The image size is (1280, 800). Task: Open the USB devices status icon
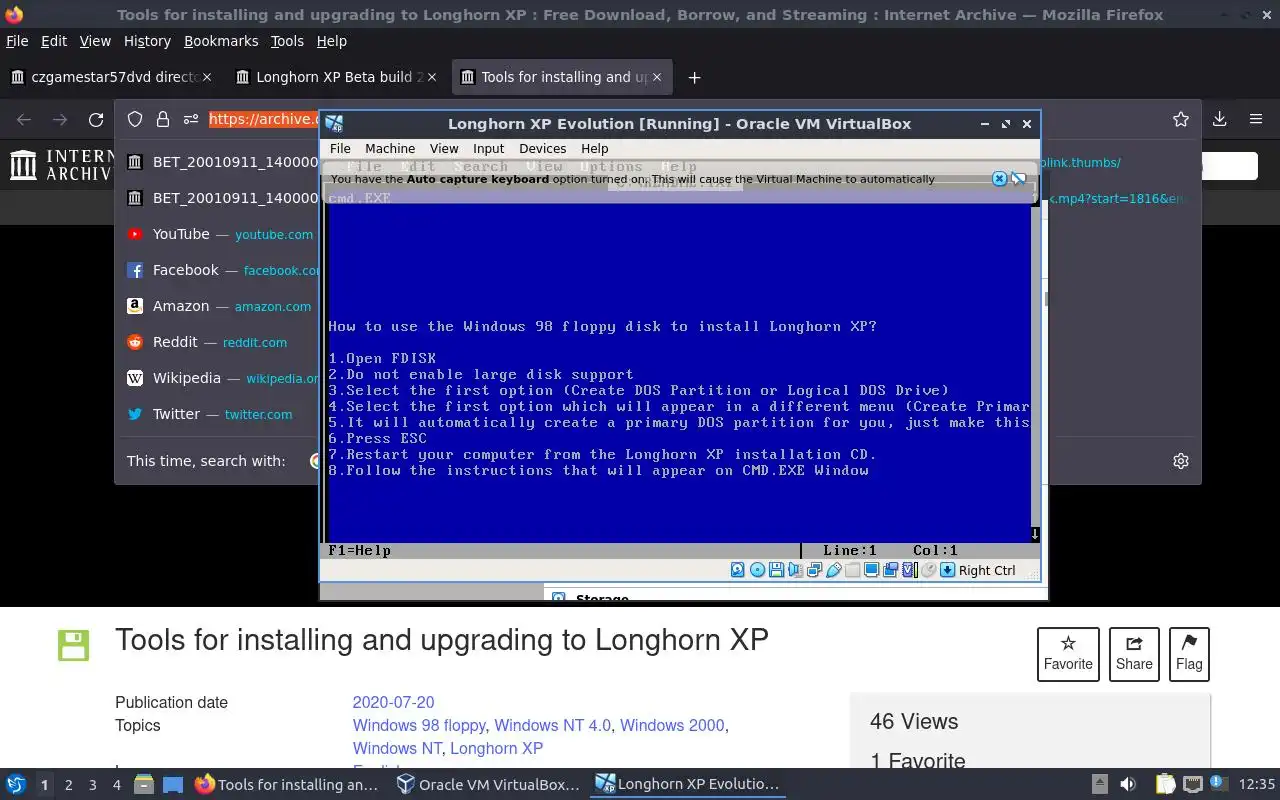tap(833, 570)
